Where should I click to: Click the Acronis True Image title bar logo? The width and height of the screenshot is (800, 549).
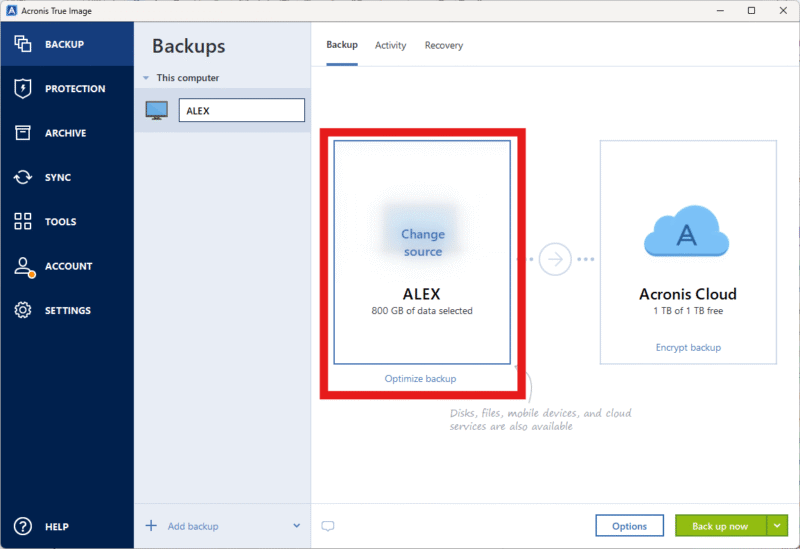pos(11,10)
